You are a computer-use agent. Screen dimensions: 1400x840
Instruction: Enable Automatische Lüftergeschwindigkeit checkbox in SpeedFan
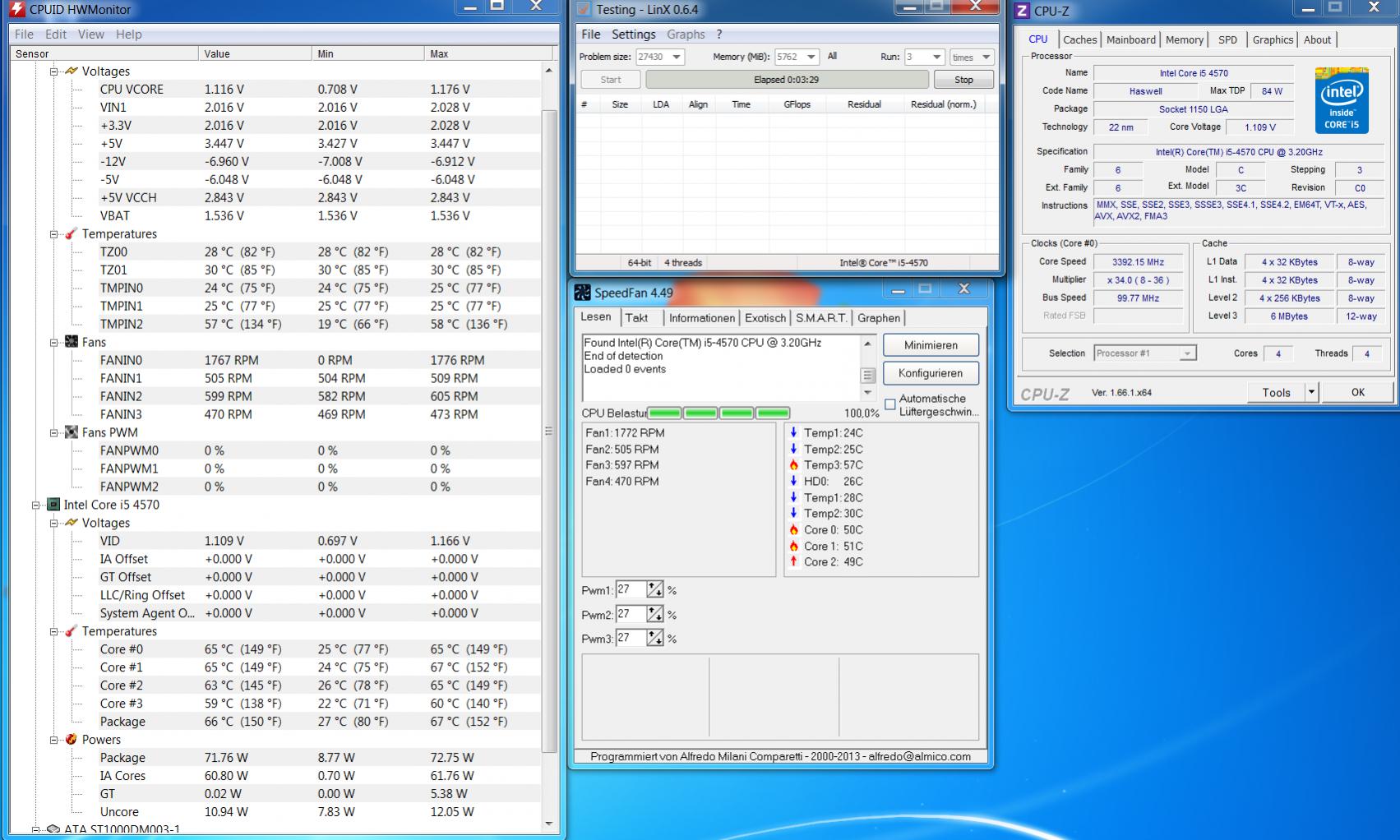pos(889,404)
